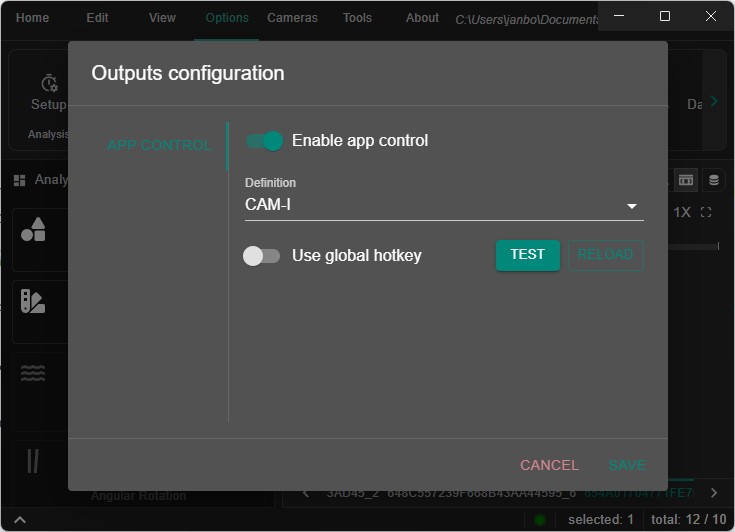Image resolution: width=735 pixels, height=532 pixels.
Task: Close the application window
Action: (x=711, y=16)
